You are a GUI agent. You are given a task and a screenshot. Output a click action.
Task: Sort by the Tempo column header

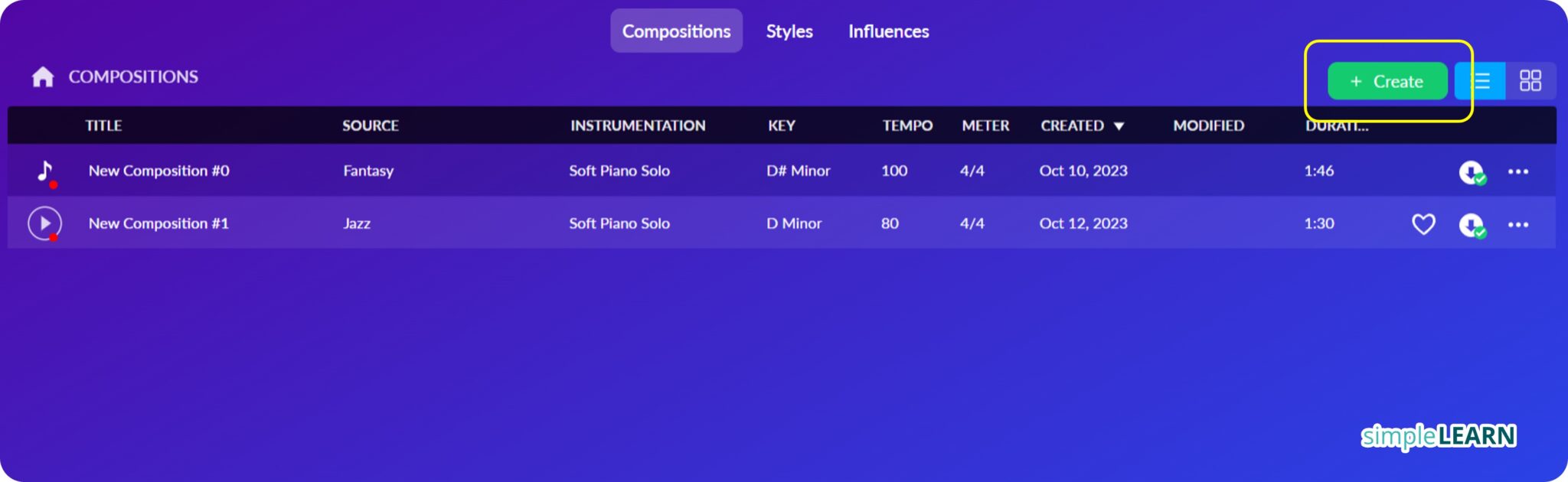(x=907, y=125)
